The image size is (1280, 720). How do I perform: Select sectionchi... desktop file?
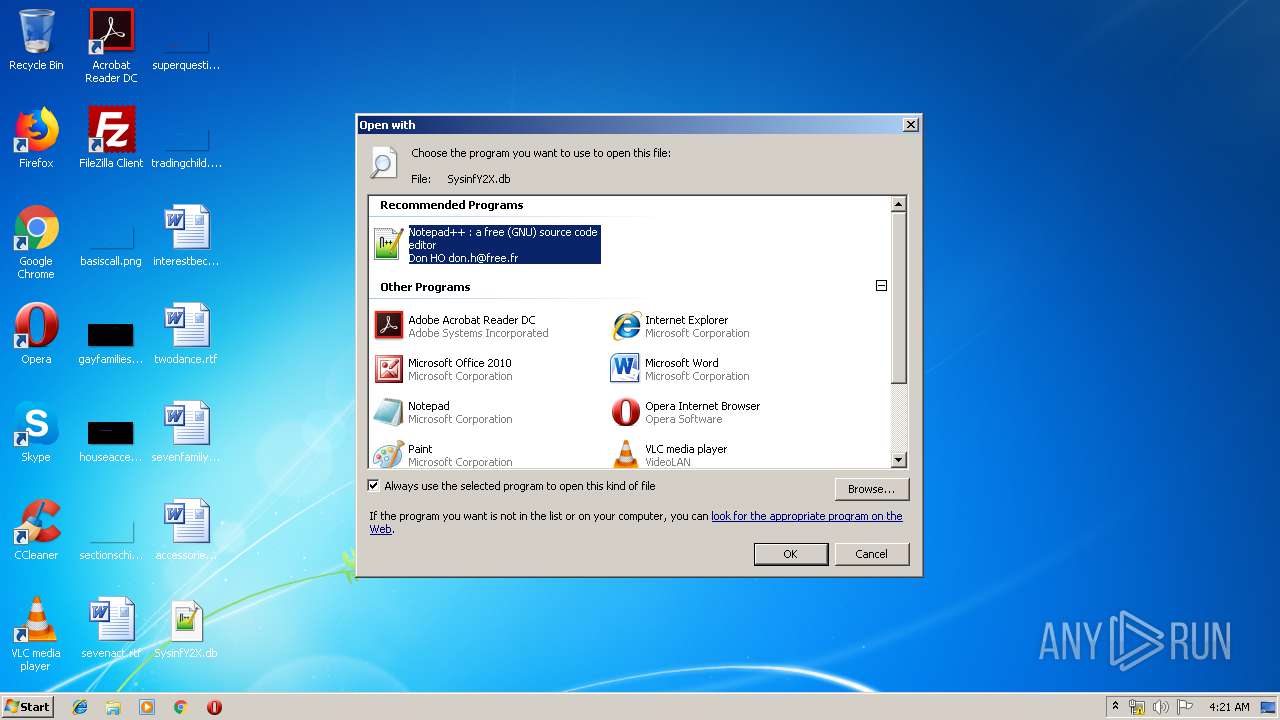(111, 540)
